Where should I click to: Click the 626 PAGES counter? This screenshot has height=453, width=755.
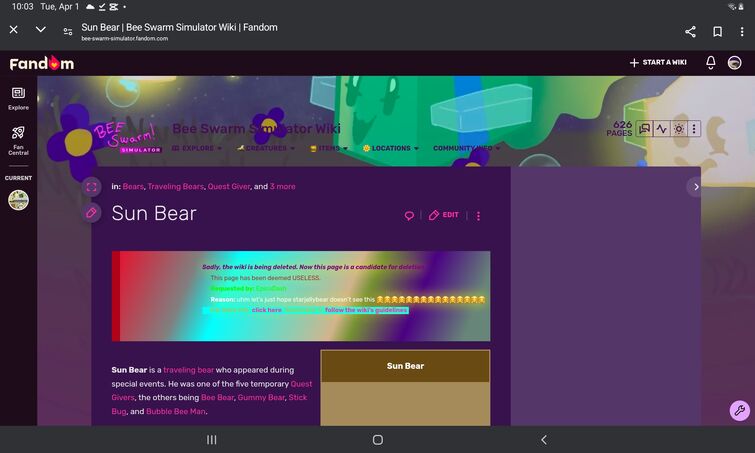tap(619, 129)
